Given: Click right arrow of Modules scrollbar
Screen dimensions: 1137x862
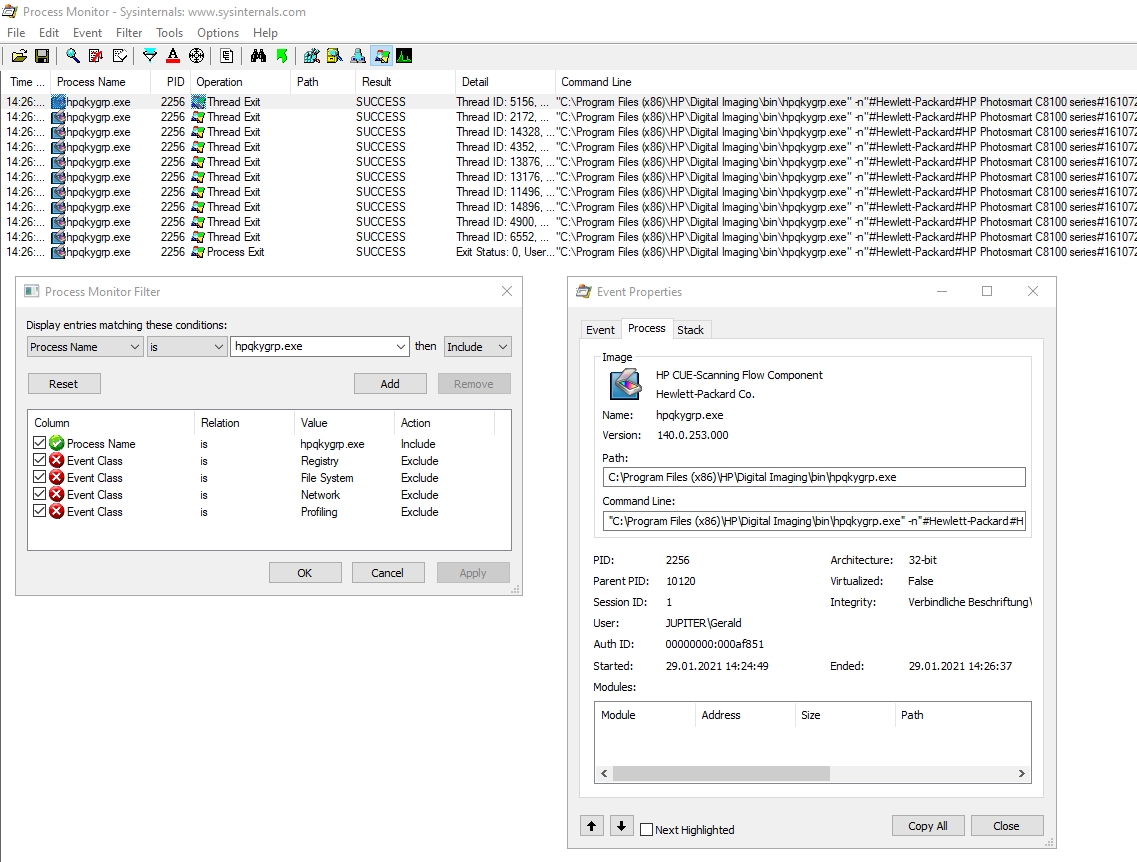Looking at the screenshot, I should pos(1022,774).
